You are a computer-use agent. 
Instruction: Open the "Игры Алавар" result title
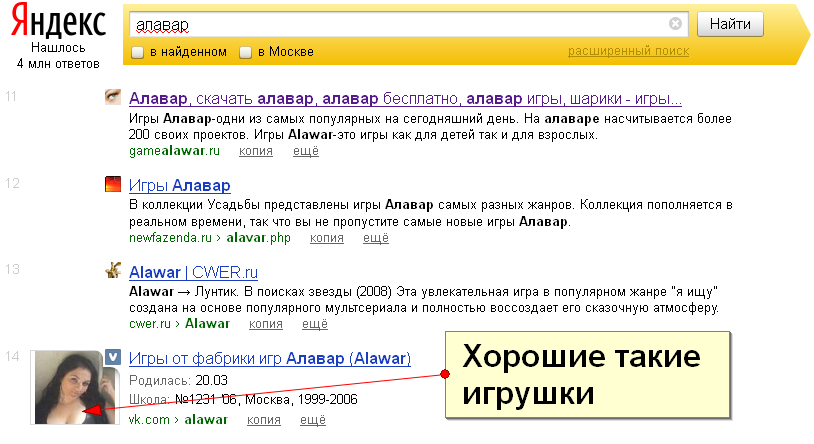[x=180, y=186]
